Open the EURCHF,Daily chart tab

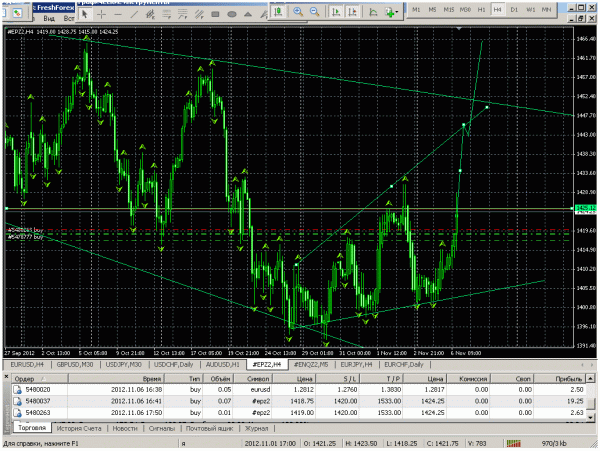click(404, 365)
